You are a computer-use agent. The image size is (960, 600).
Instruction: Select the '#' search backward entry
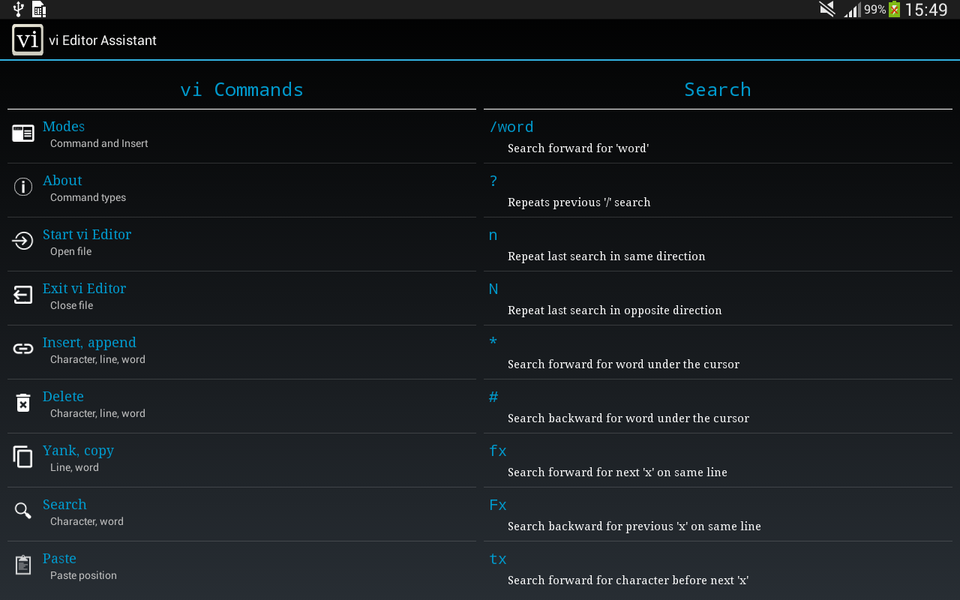pyautogui.click(x=718, y=406)
